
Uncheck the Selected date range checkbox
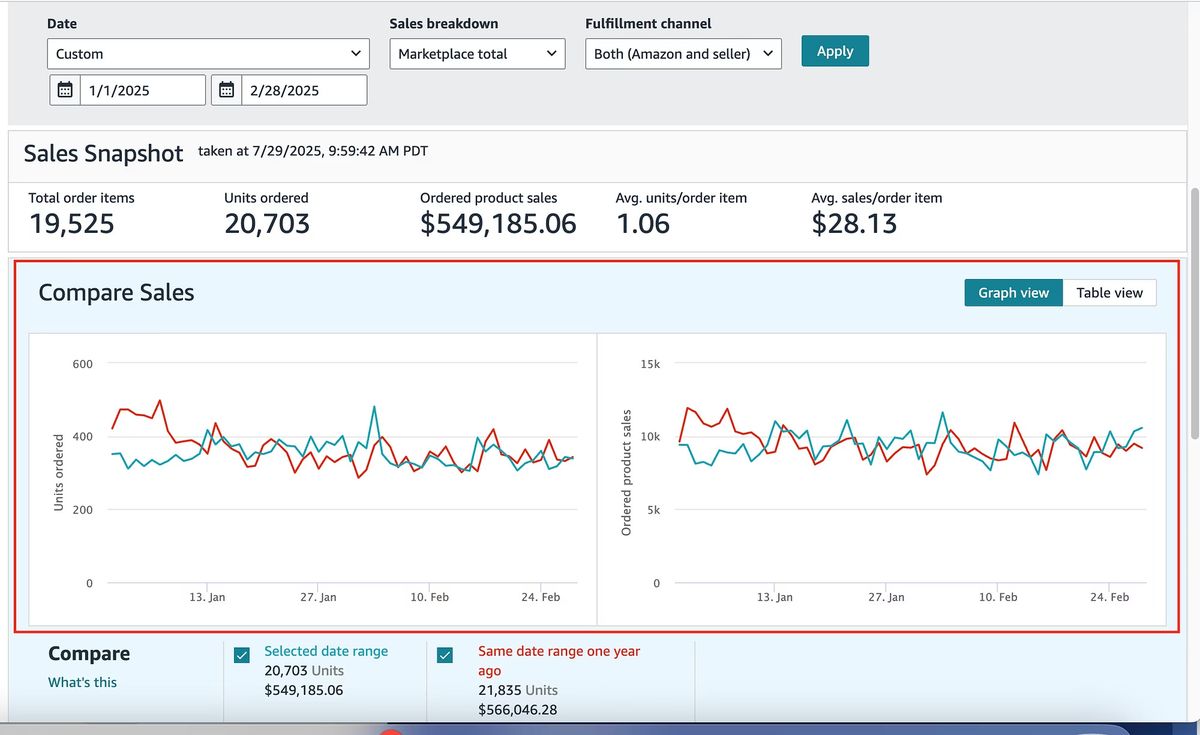241,654
